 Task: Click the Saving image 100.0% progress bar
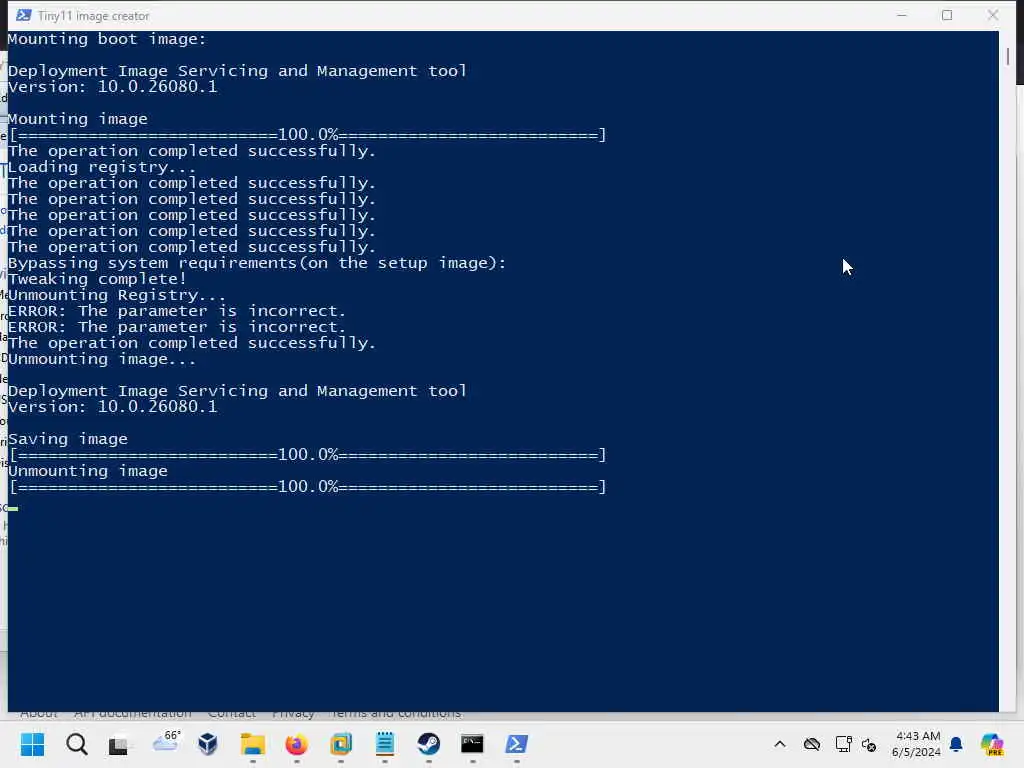(x=308, y=455)
